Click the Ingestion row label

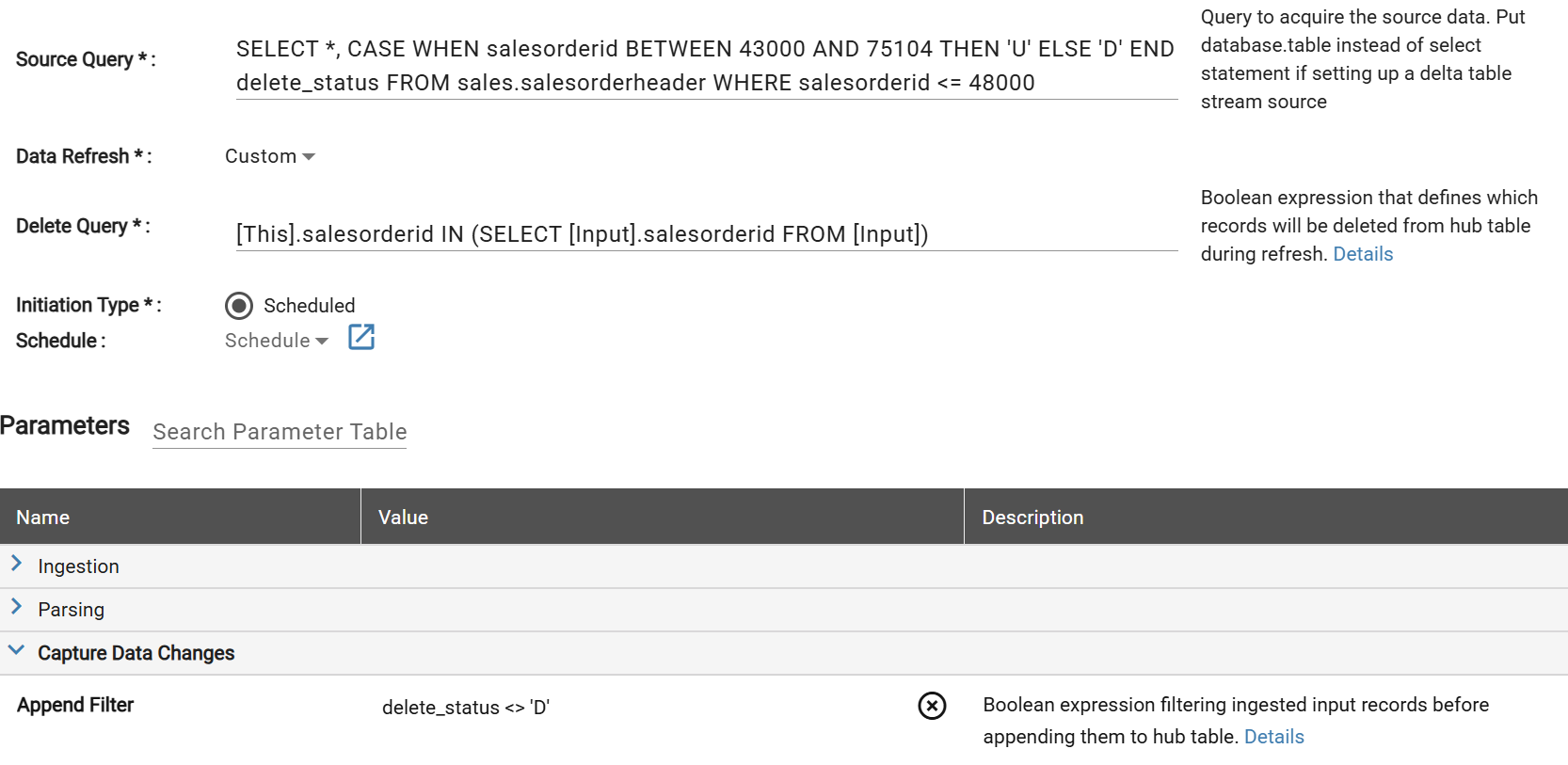pyautogui.click(x=79, y=566)
